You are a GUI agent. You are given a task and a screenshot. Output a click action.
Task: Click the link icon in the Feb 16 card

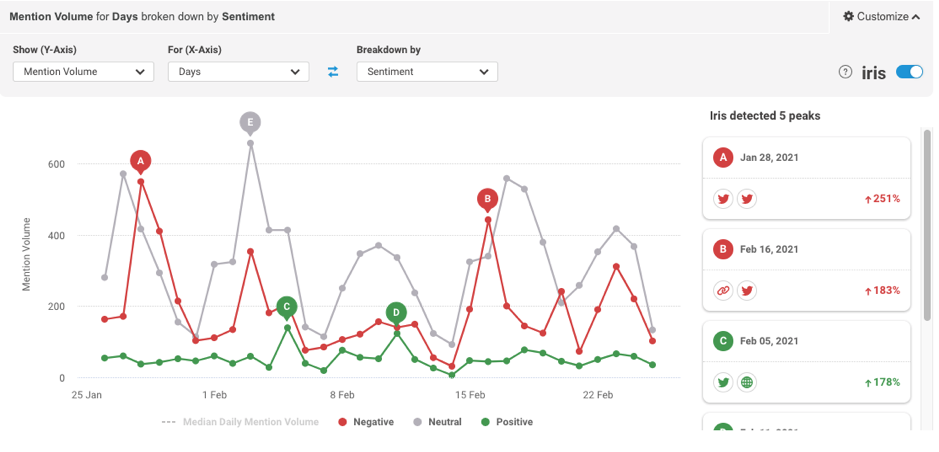click(x=723, y=290)
